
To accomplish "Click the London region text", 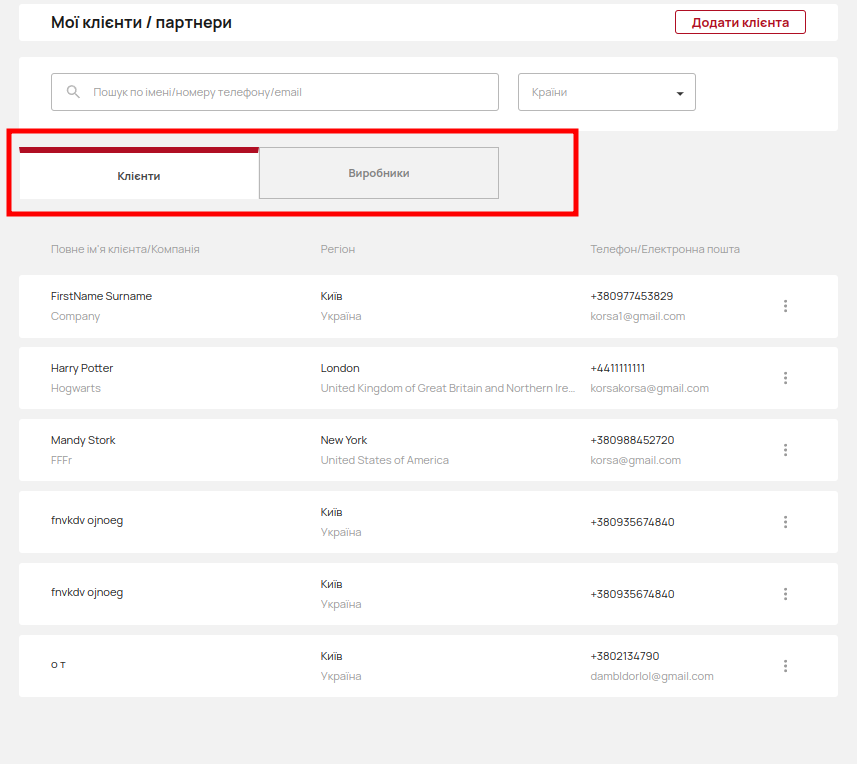I will pyautogui.click(x=340, y=368).
